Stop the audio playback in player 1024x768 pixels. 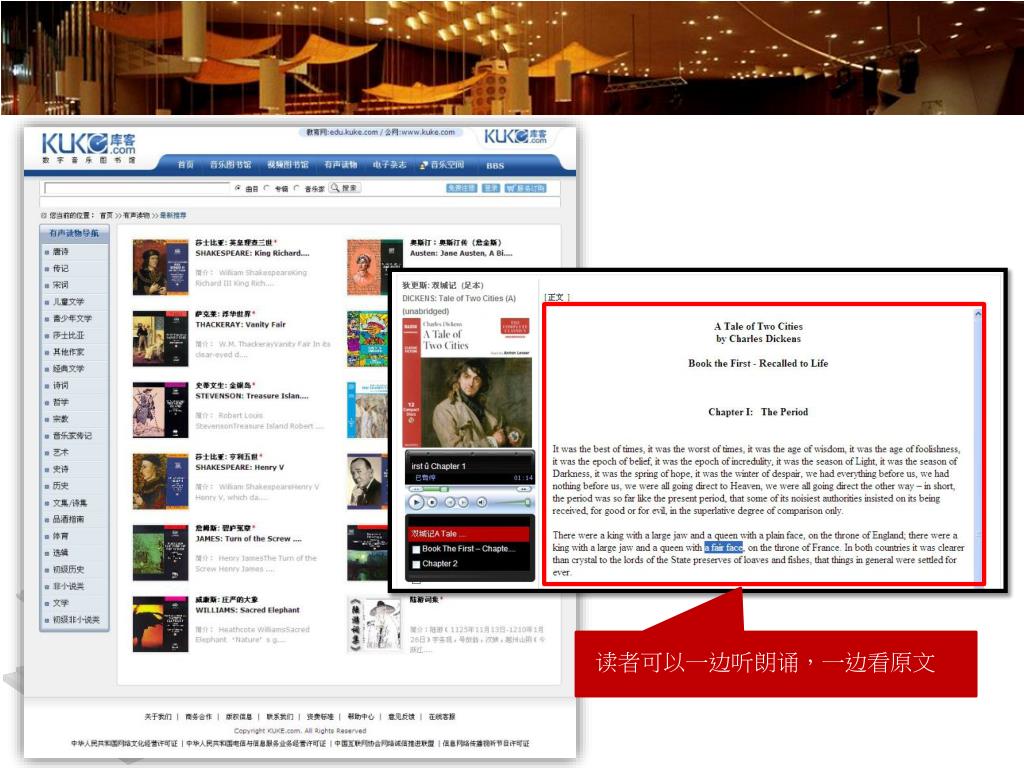click(432, 502)
